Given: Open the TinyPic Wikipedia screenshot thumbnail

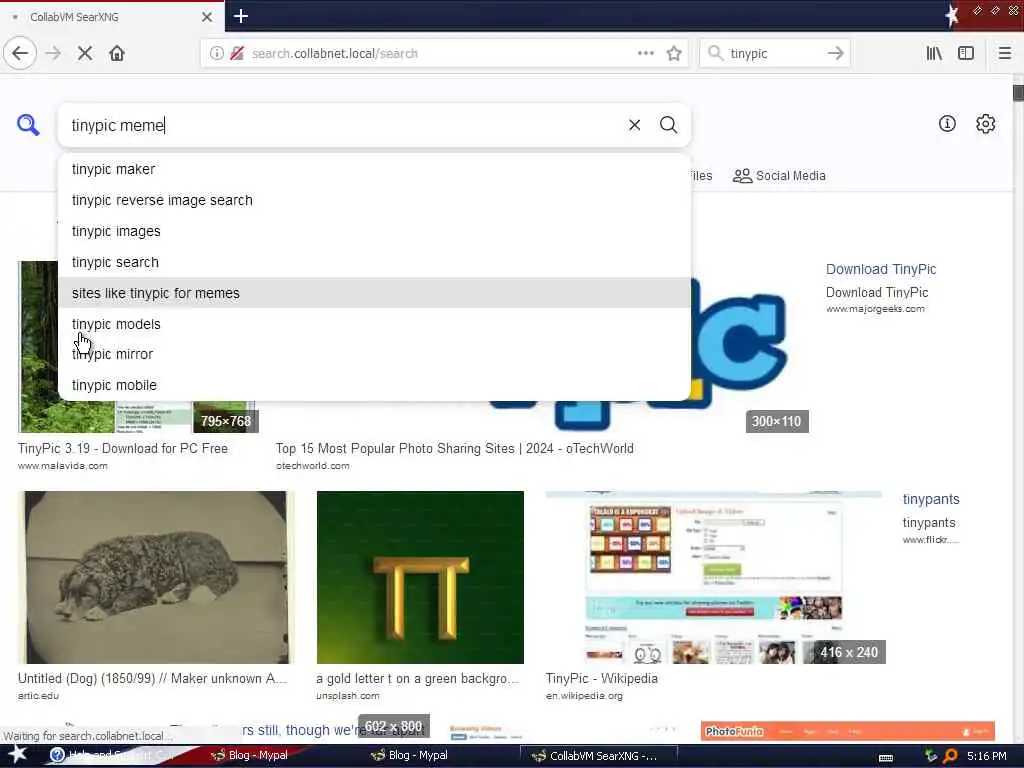Looking at the screenshot, I should [714, 577].
